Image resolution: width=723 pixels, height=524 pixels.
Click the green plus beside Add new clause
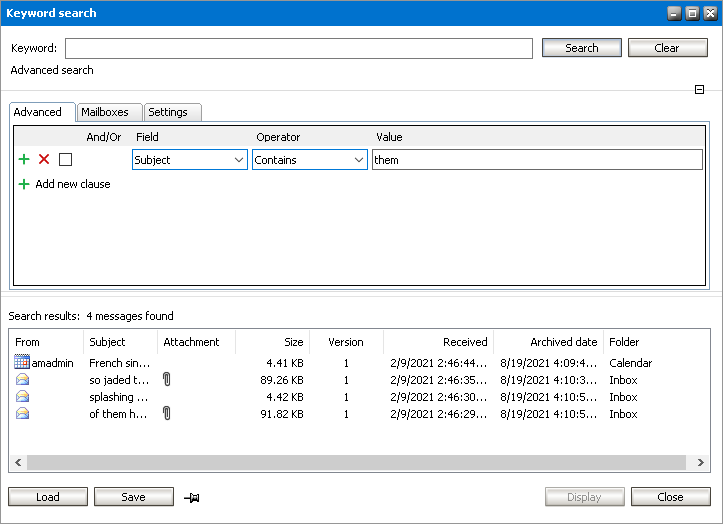point(24,184)
